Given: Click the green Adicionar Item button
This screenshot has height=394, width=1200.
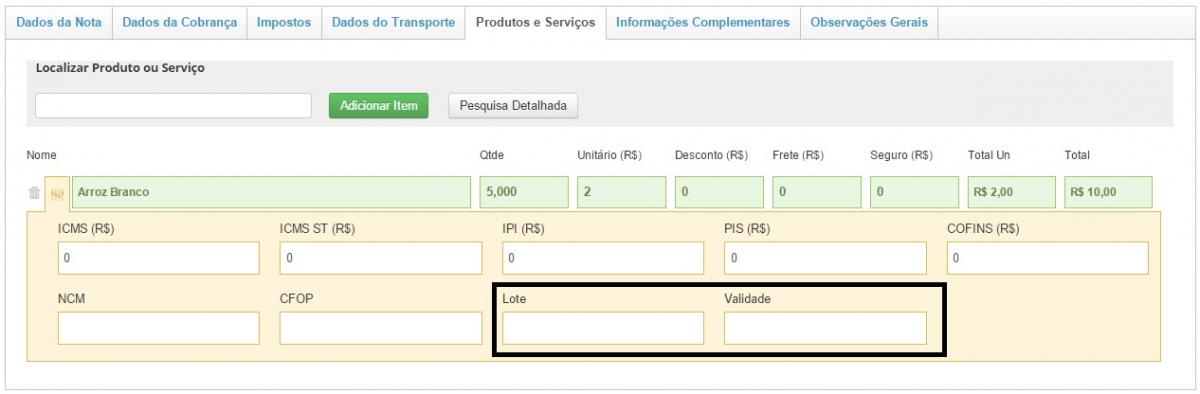Looking at the screenshot, I should point(379,105).
